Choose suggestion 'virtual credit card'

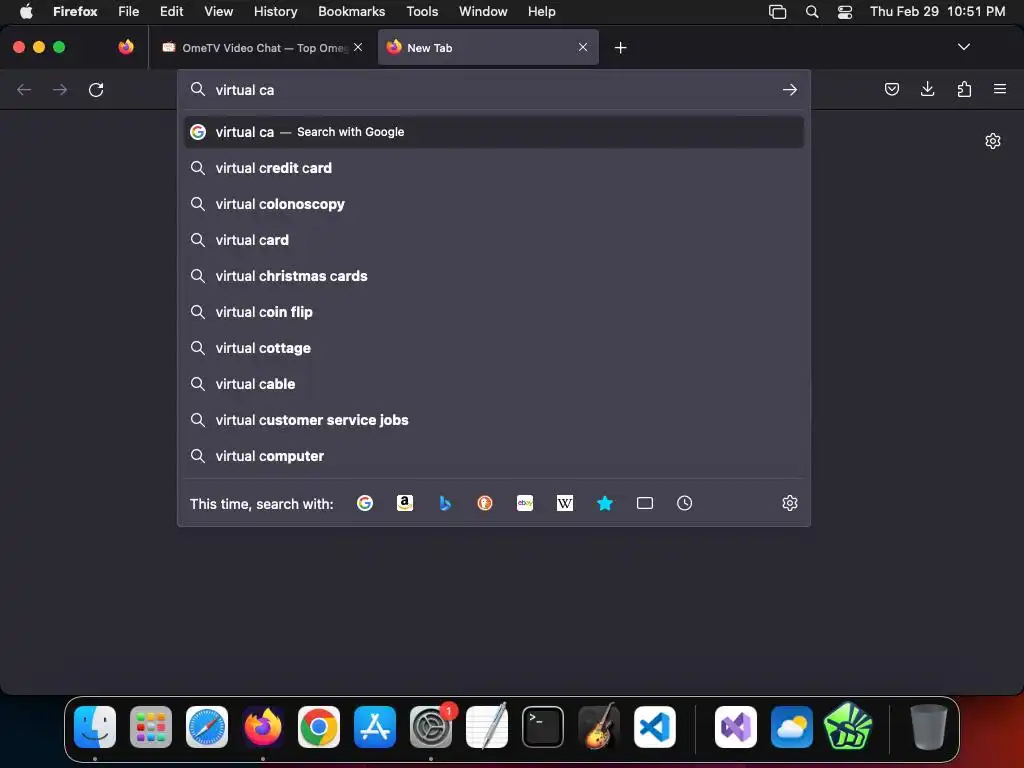coord(494,168)
